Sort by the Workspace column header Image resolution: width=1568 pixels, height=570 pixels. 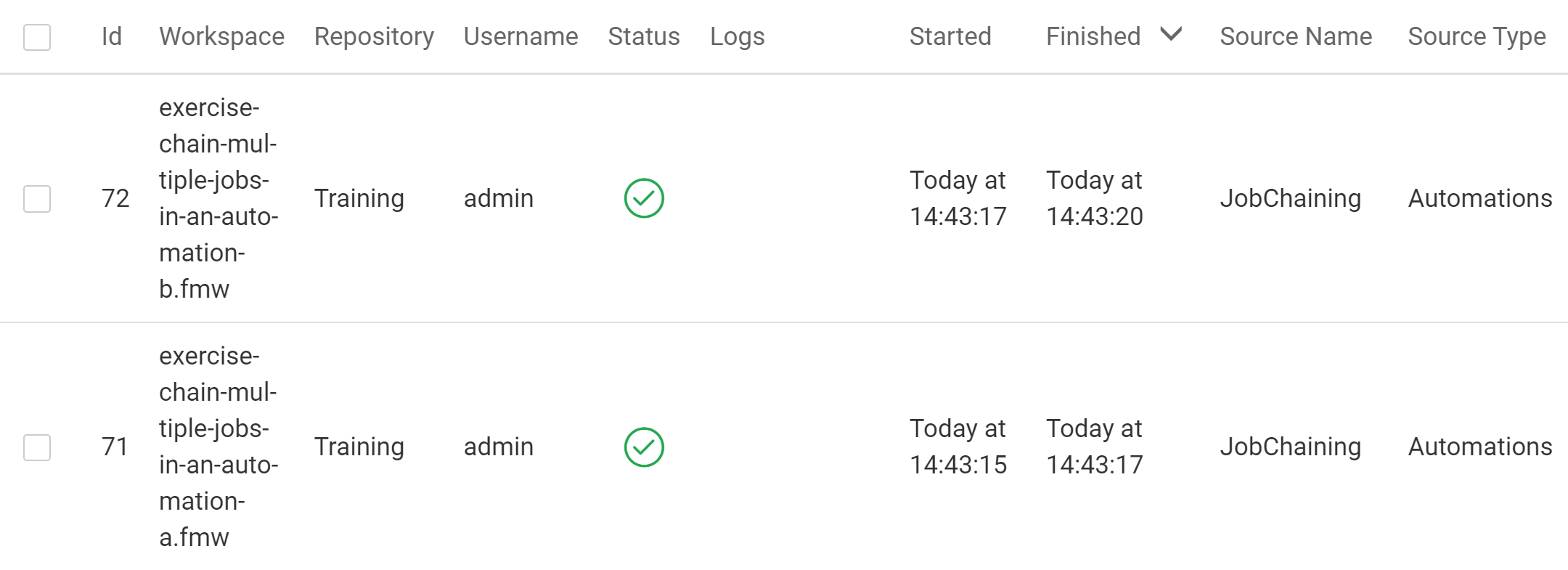point(221,36)
